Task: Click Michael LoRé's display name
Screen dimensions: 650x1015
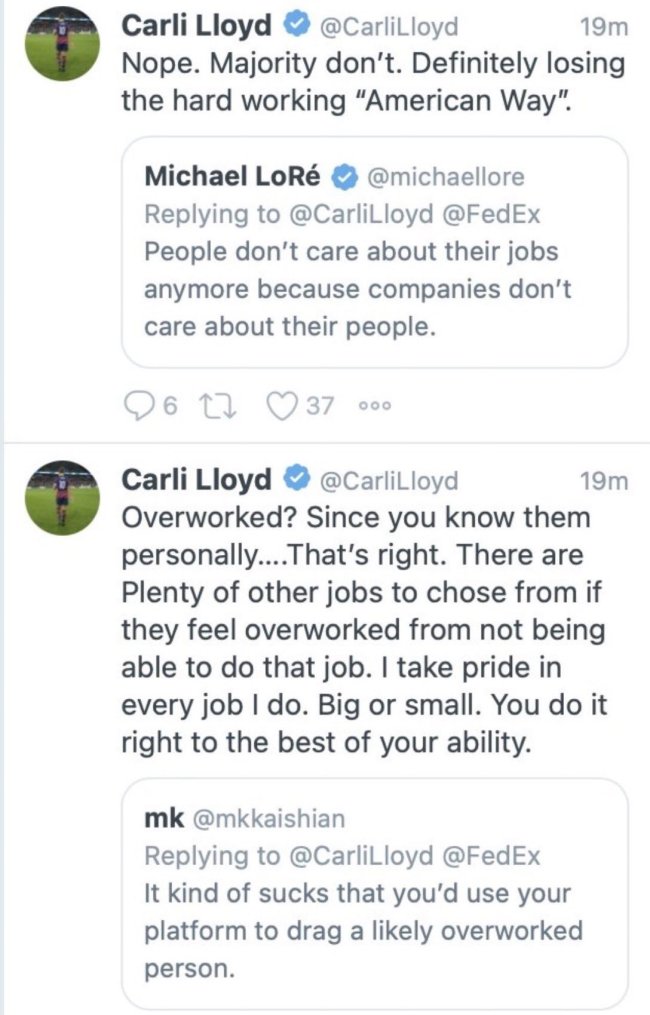Action: coord(232,178)
